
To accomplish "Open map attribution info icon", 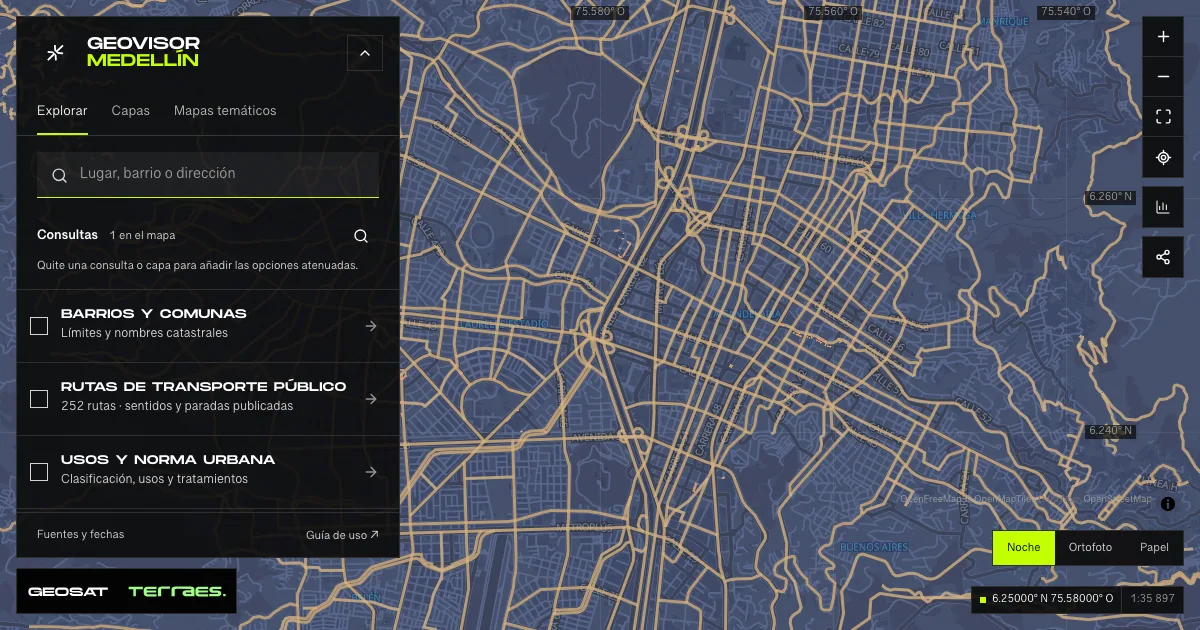I will 1168,504.
